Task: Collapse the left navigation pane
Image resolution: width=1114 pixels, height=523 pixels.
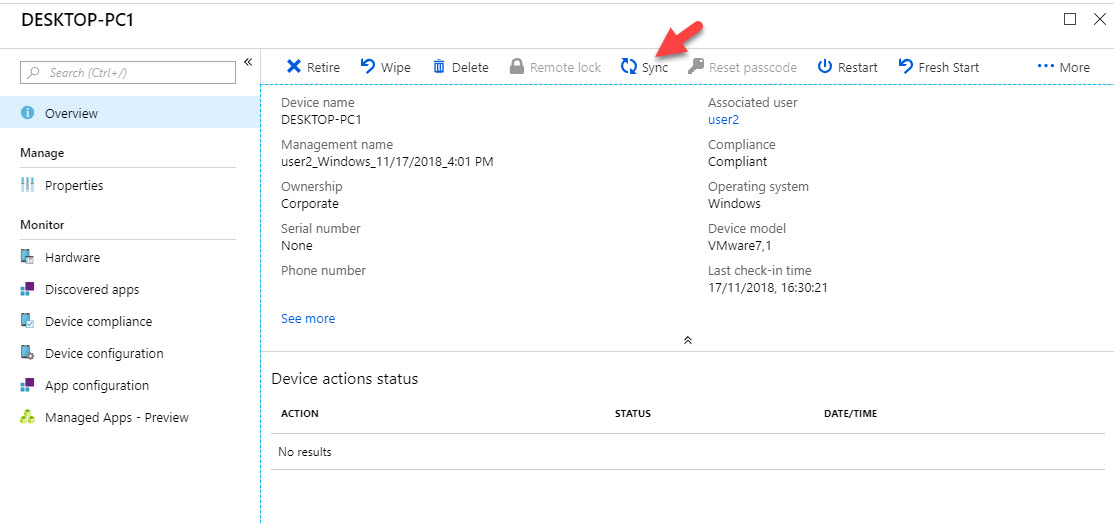Action: [248, 63]
